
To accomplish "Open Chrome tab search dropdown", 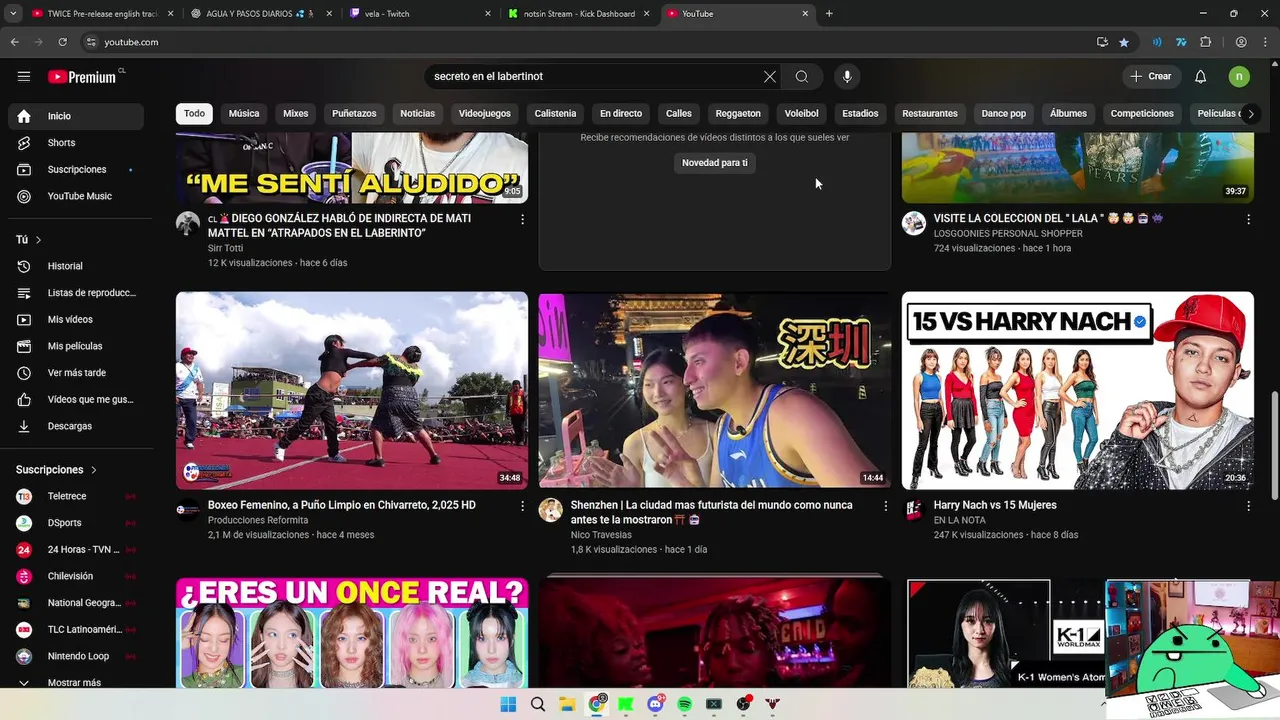I will (x=13, y=14).
